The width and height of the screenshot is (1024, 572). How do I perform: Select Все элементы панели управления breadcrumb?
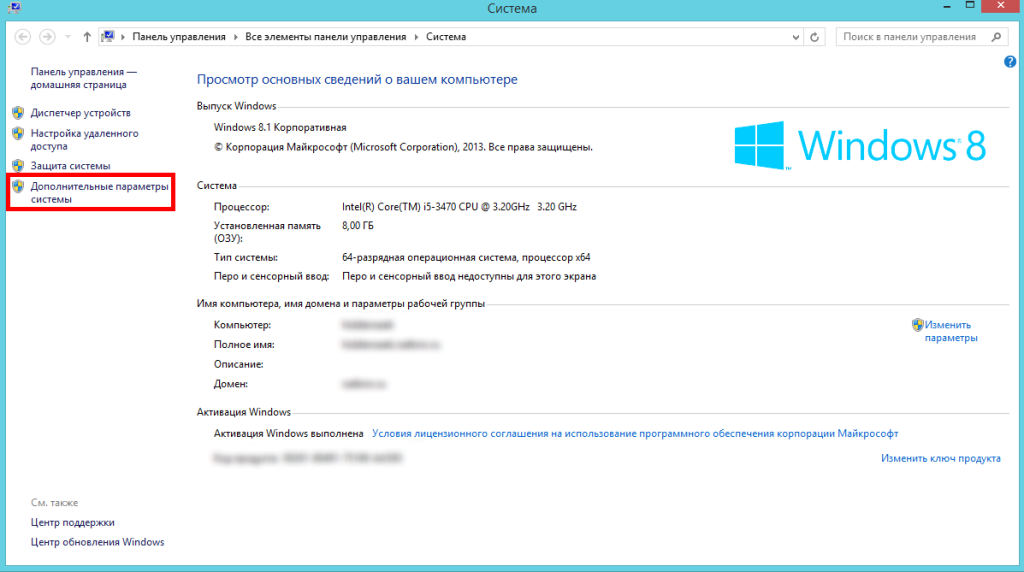pos(326,37)
